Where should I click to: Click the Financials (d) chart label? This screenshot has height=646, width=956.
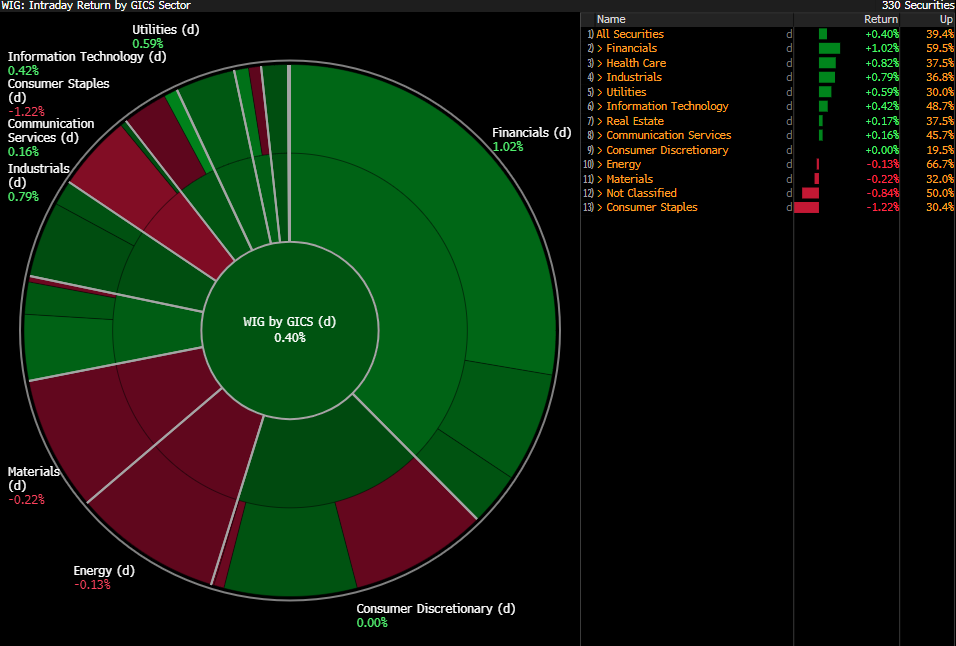pyautogui.click(x=531, y=132)
